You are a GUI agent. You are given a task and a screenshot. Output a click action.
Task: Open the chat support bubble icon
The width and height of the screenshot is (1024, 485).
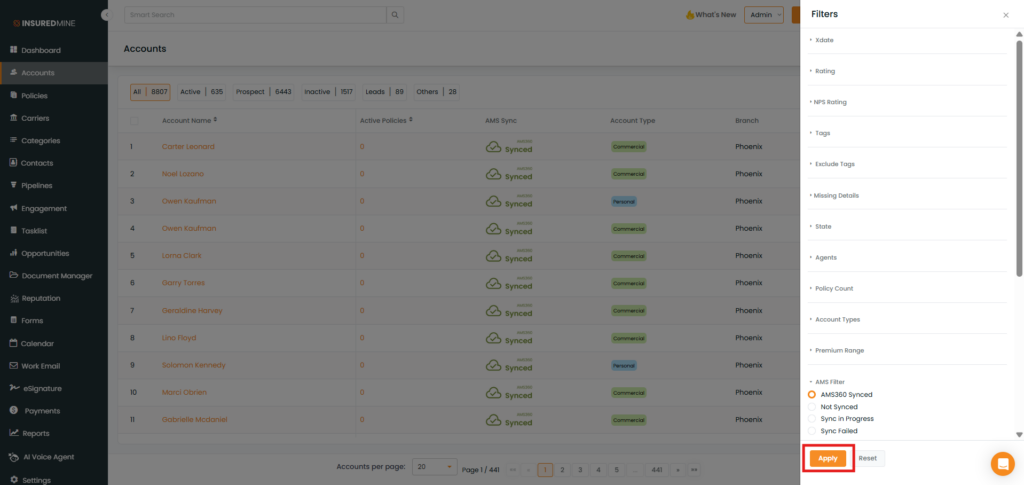[x=1001, y=464]
